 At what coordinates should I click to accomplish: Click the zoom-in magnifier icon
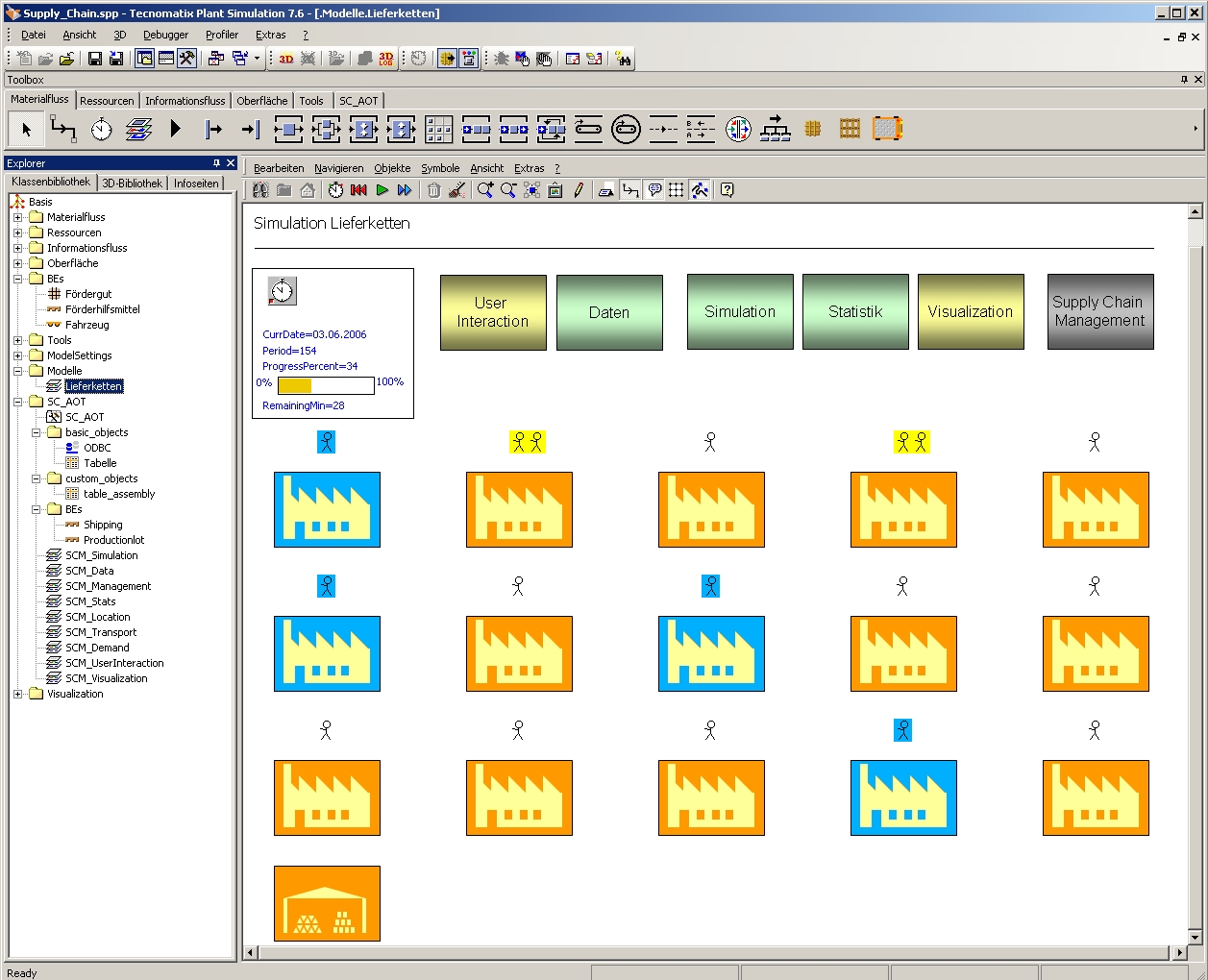[x=485, y=190]
